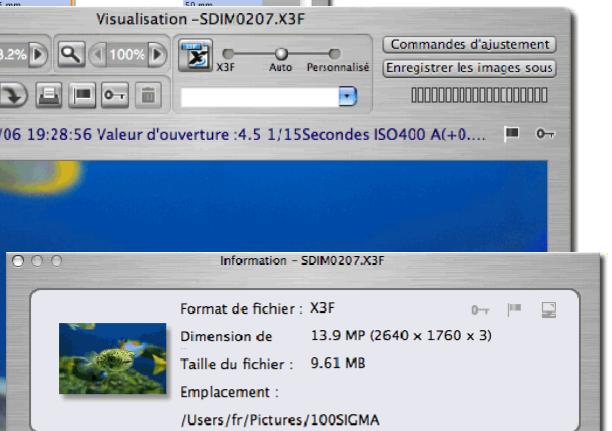The width and height of the screenshot is (612, 431).
Task: Click key status icon in info bar
Action: click(545, 134)
